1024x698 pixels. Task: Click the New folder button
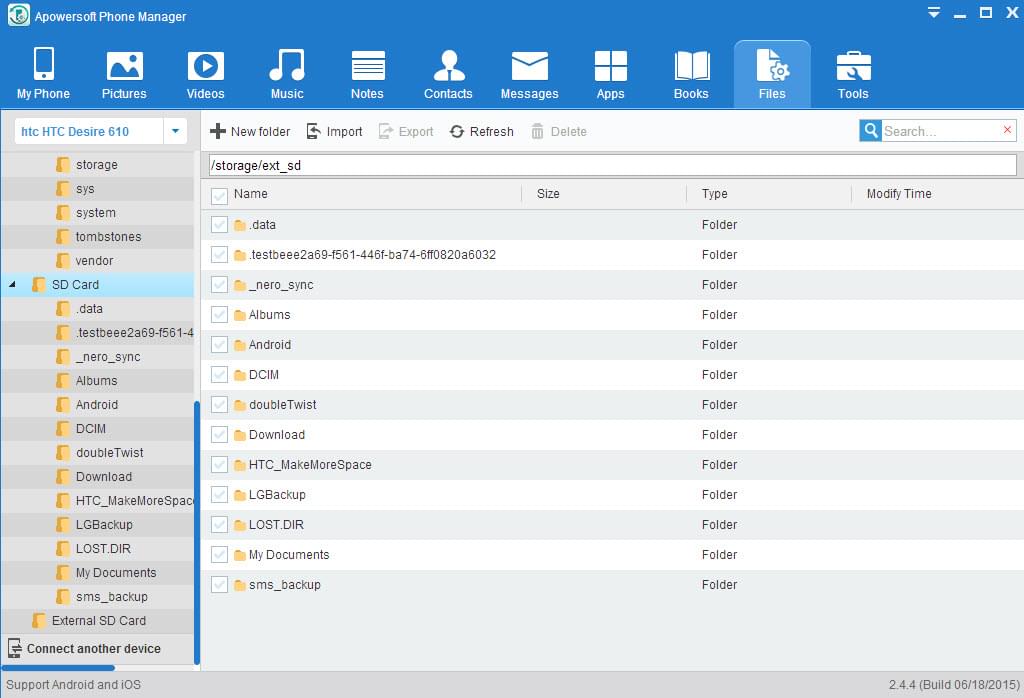[250, 132]
